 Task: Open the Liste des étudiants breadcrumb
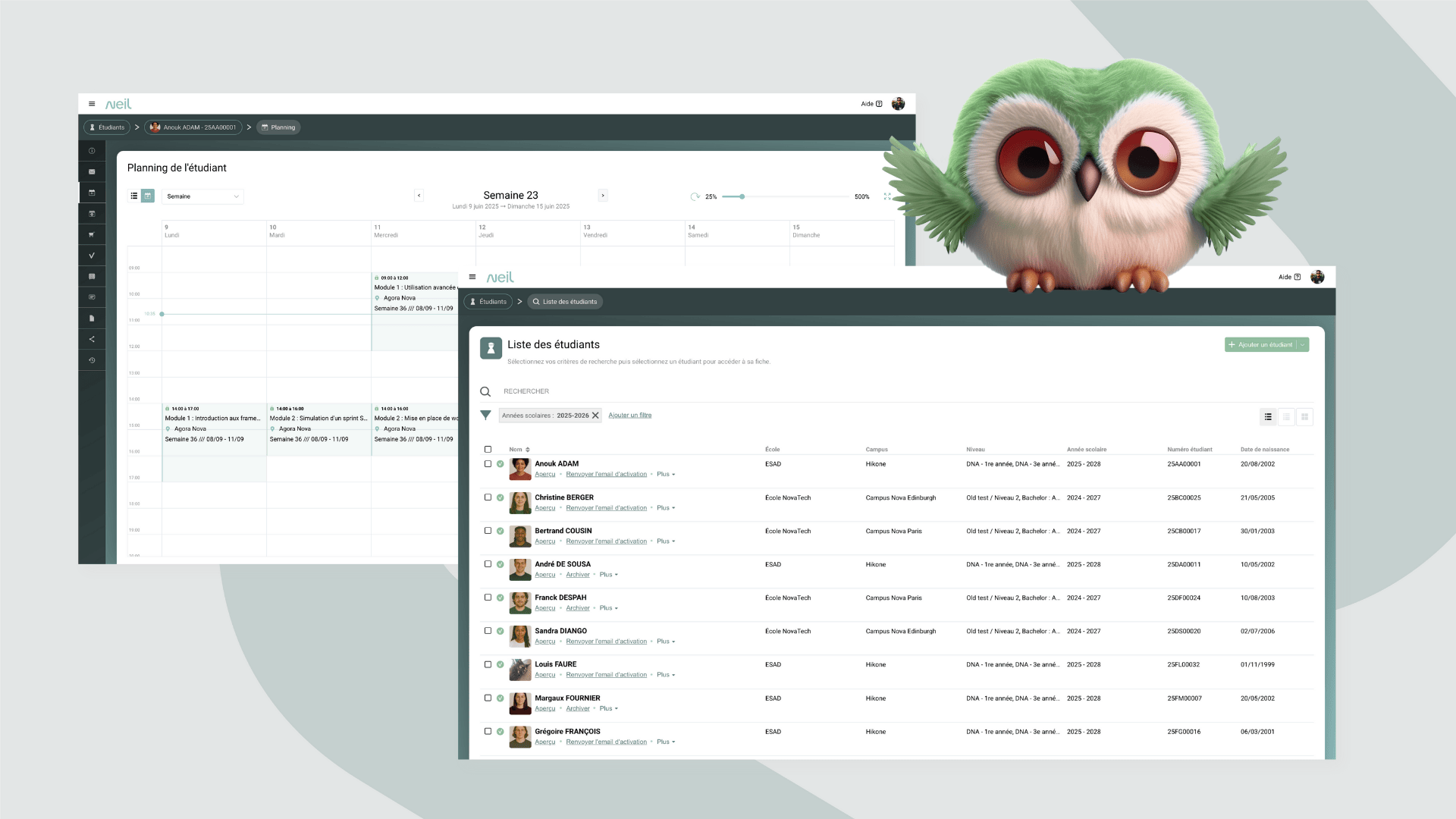click(x=565, y=302)
